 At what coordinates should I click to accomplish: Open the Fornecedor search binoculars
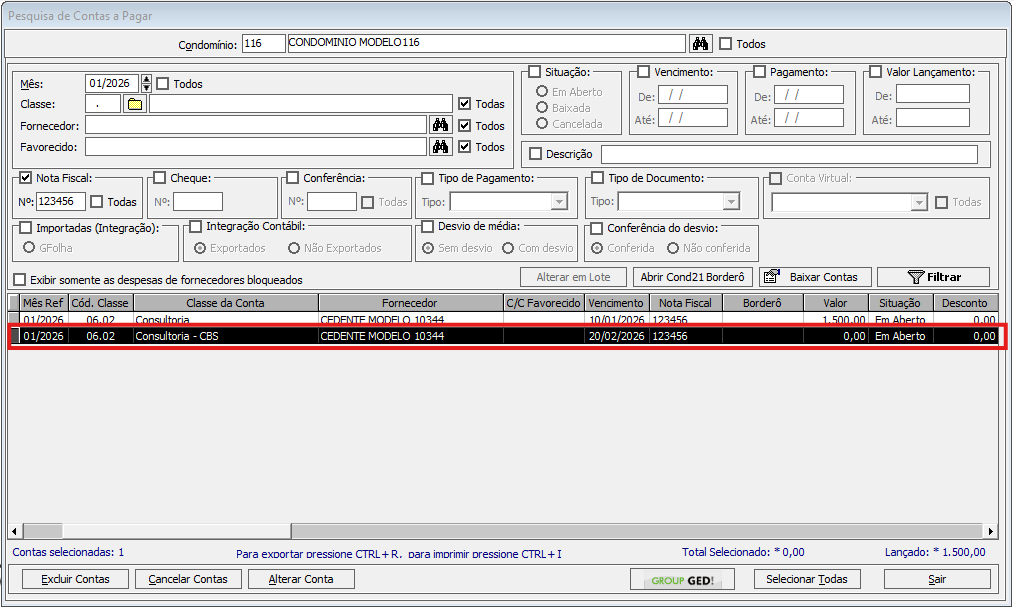(440, 125)
